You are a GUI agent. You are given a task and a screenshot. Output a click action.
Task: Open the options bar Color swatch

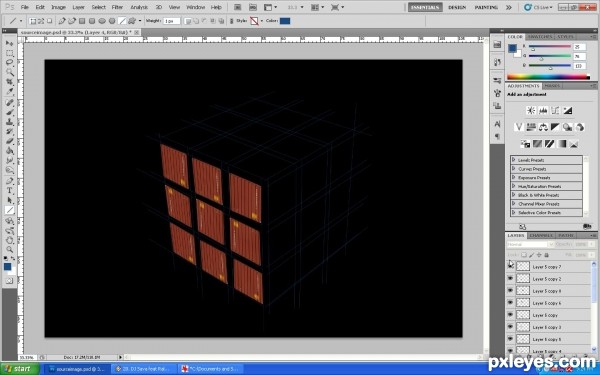(285, 21)
